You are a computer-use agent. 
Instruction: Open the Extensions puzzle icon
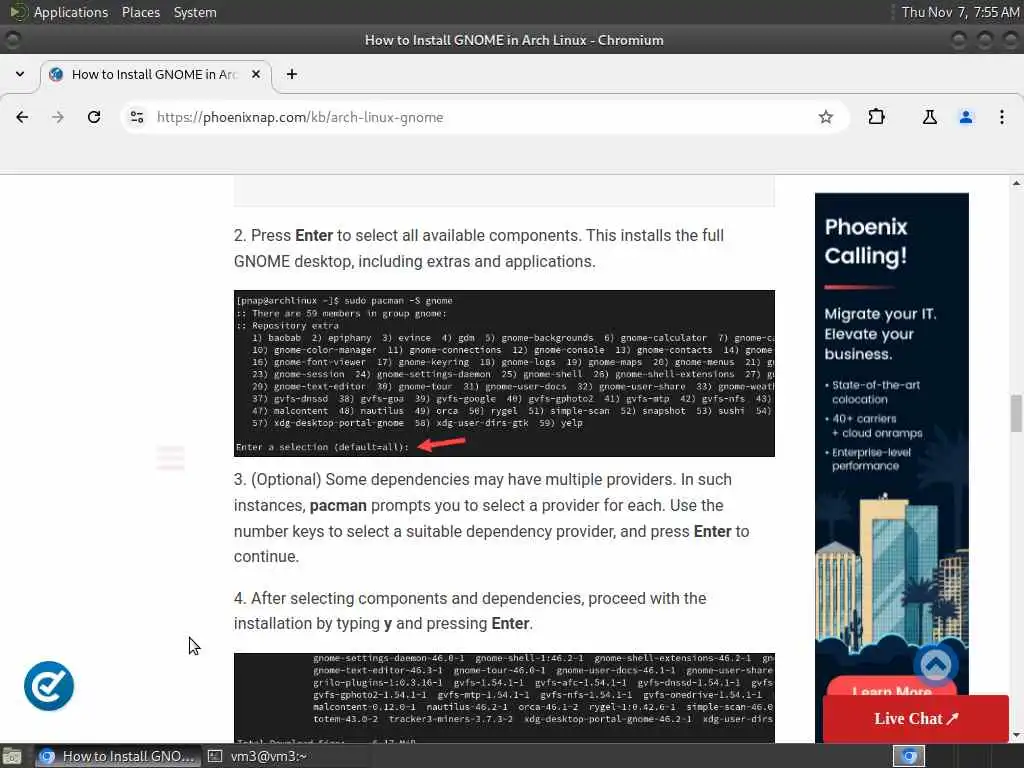tap(876, 117)
